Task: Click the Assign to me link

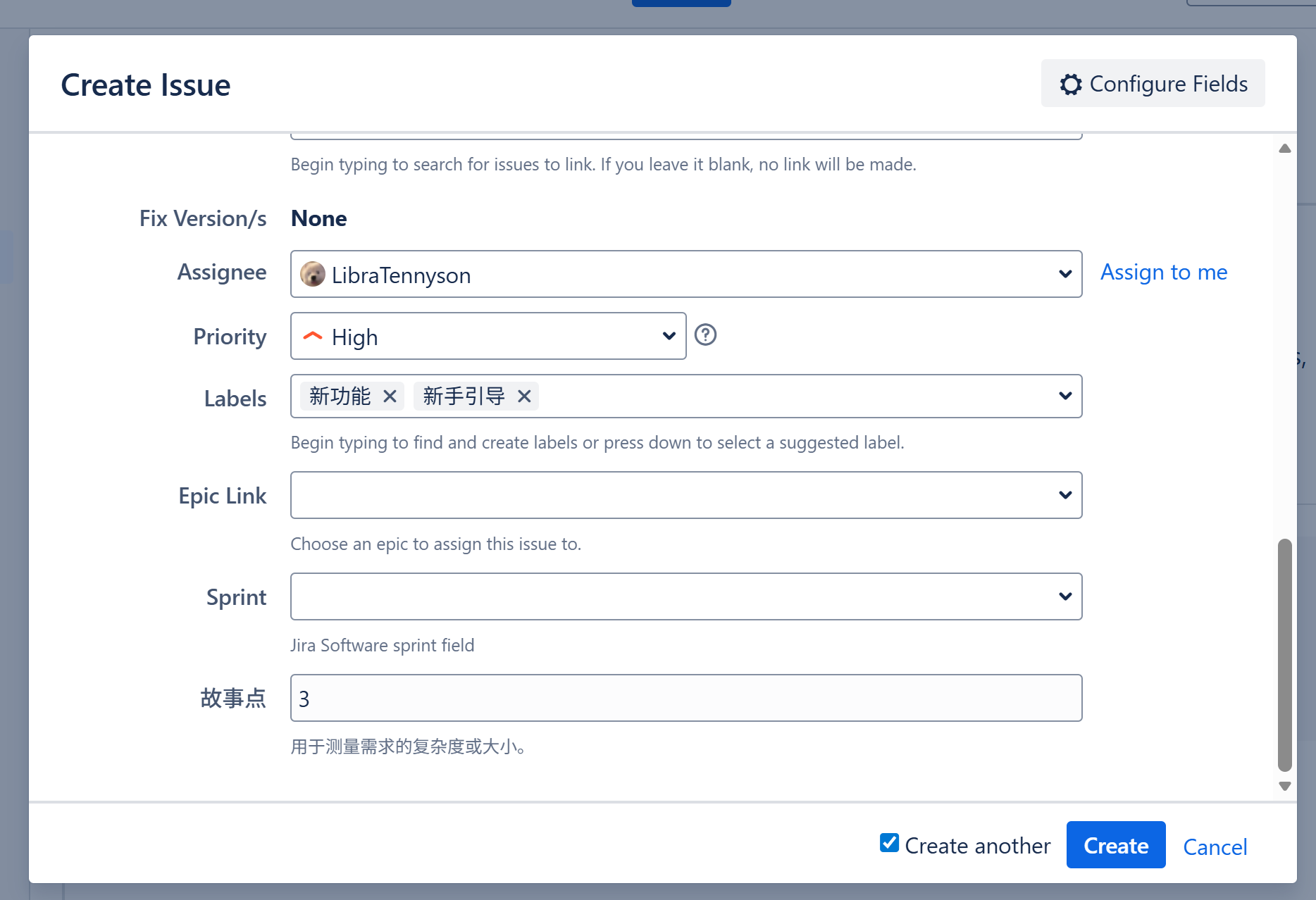Action: (1164, 273)
